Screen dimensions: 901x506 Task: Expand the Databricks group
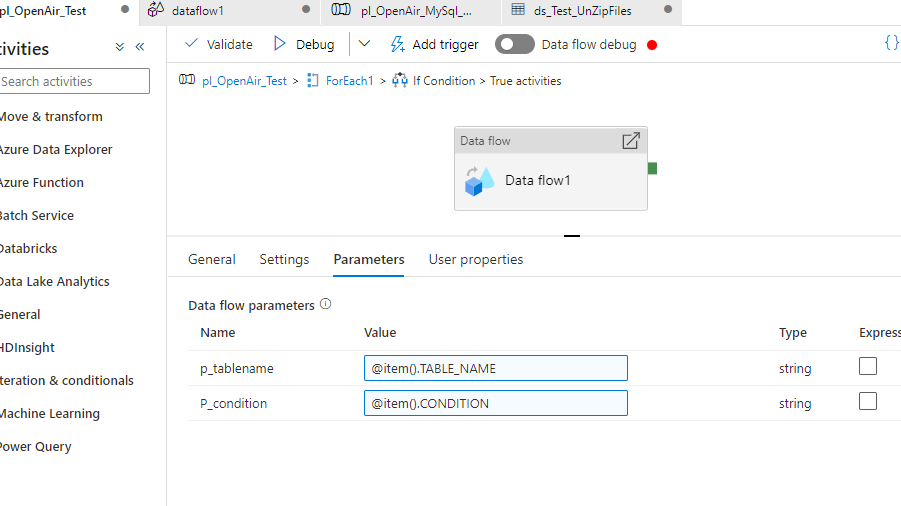point(28,249)
